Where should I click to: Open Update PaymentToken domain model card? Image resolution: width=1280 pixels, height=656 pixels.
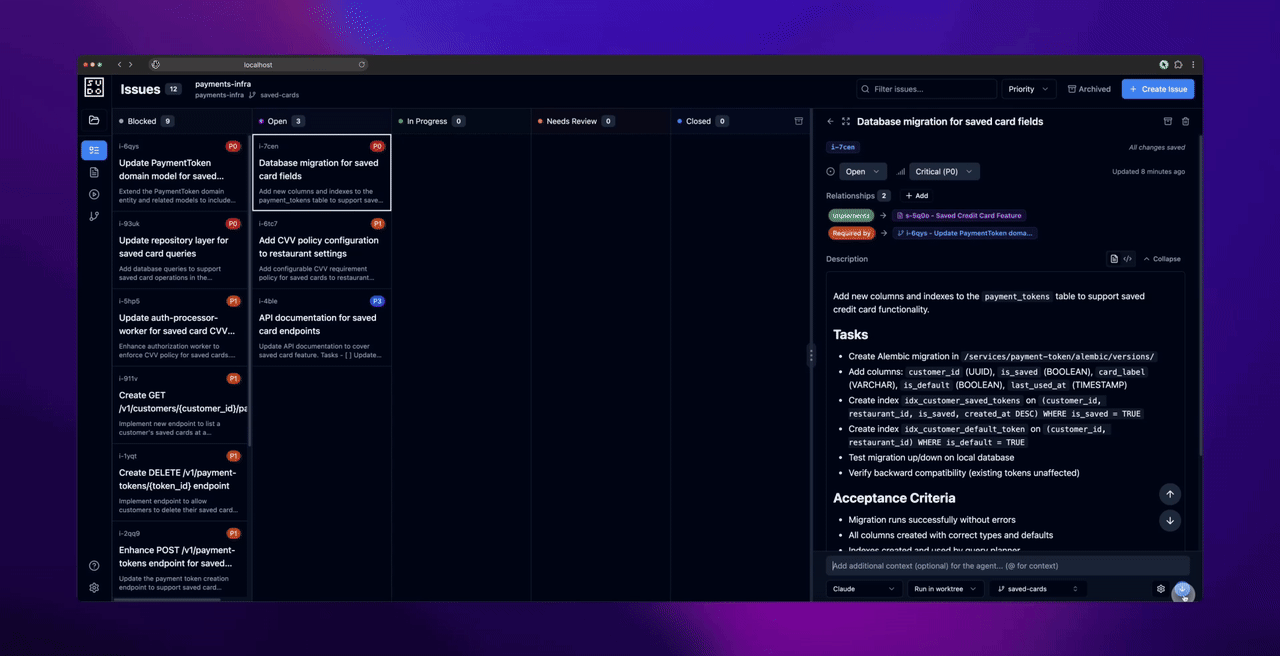click(x=180, y=171)
